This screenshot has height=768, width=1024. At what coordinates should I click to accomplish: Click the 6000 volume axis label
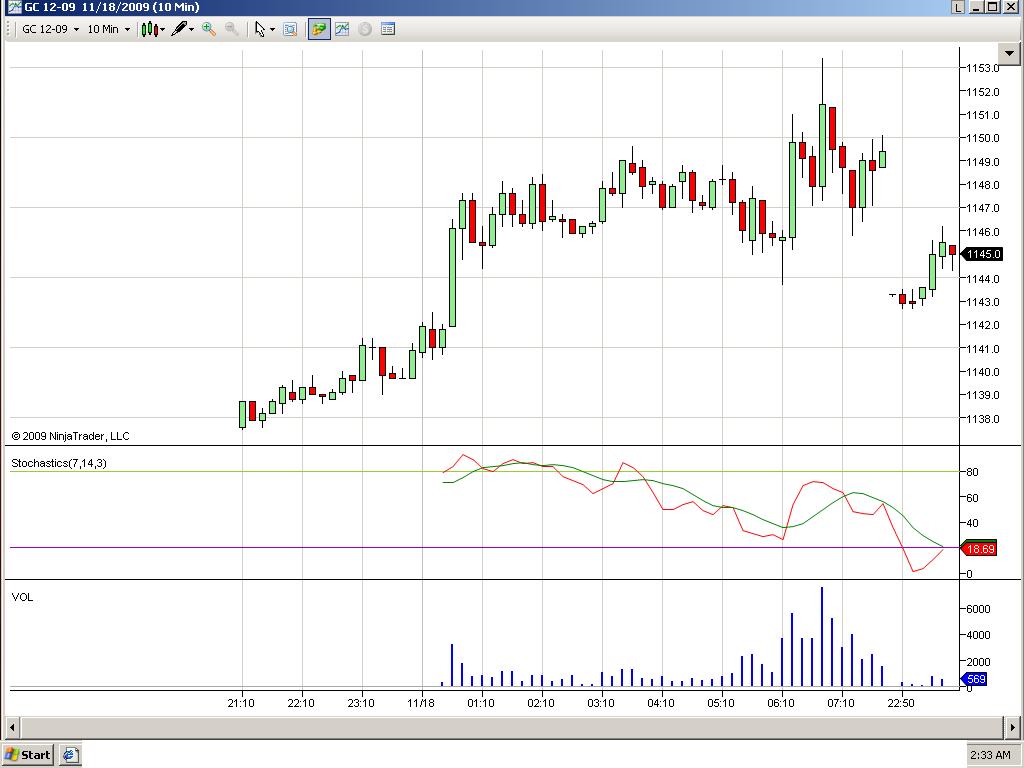pyautogui.click(x=978, y=609)
